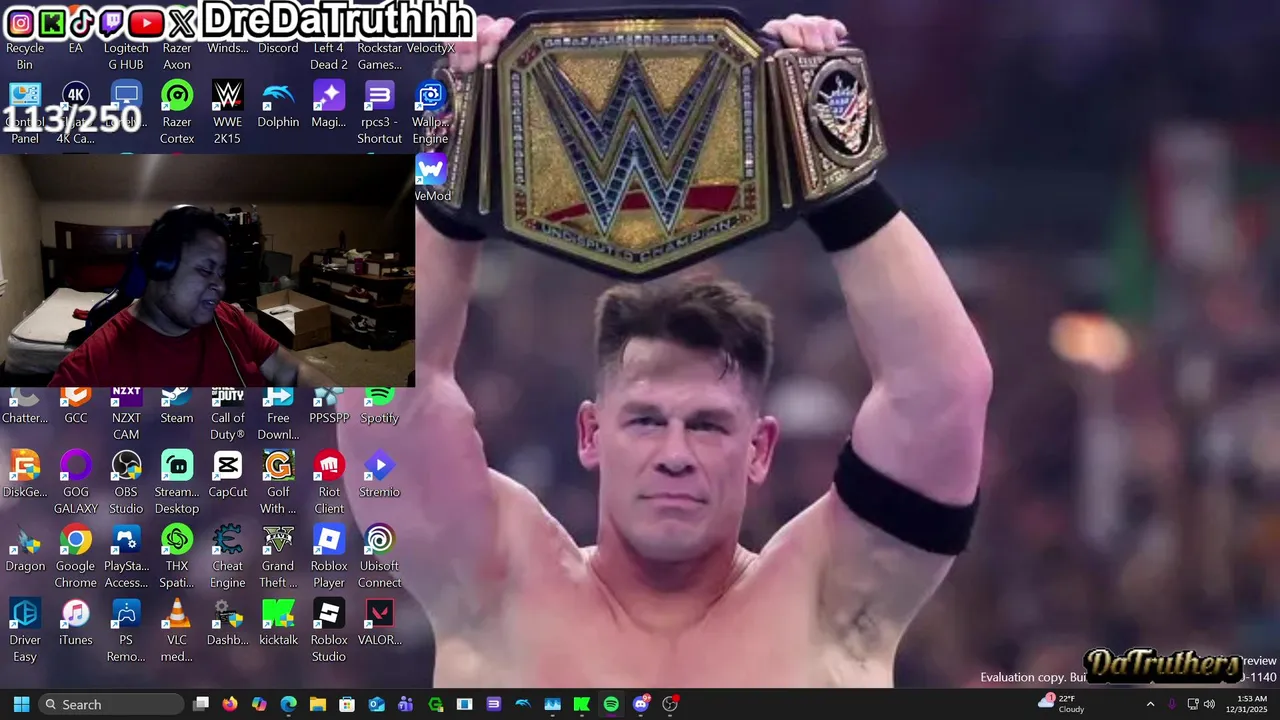Image resolution: width=1280 pixels, height=720 pixels.
Task: Select the VALORANT desktop icon
Action: point(380,614)
